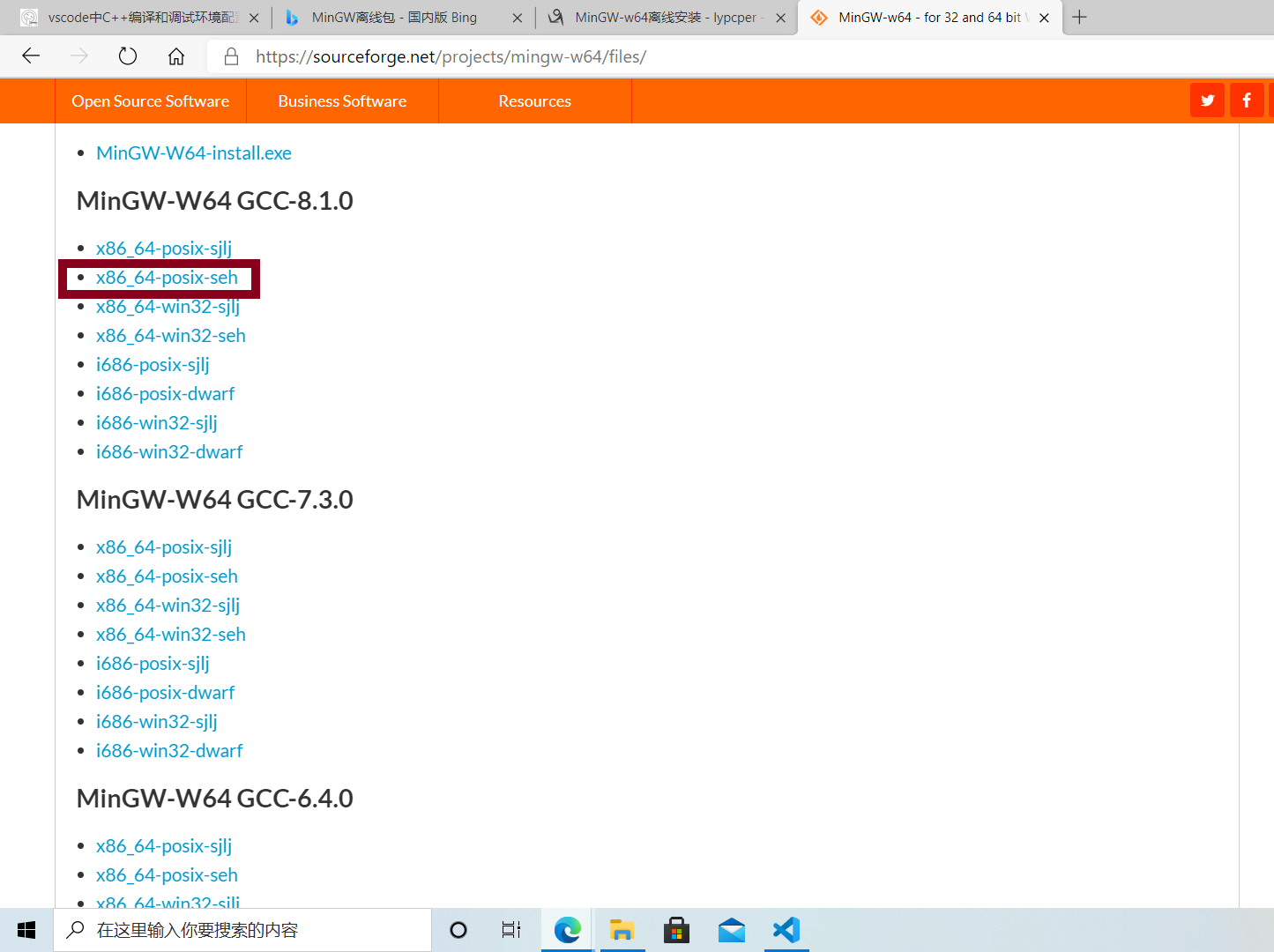1274x952 pixels.
Task: Click the padlock site security icon
Action: coord(231,56)
